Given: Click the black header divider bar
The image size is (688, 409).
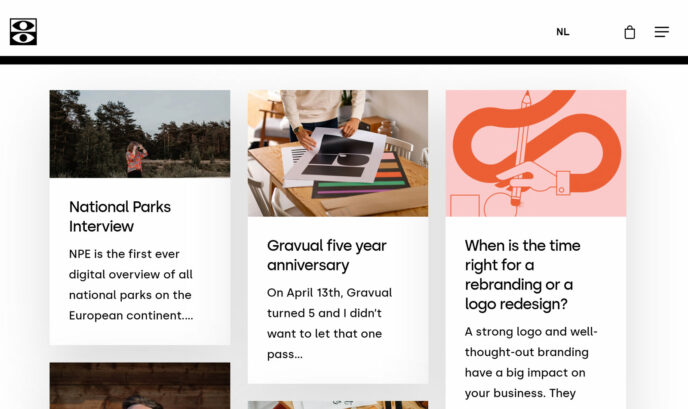Looking at the screenshot, I should coord(344,60).
